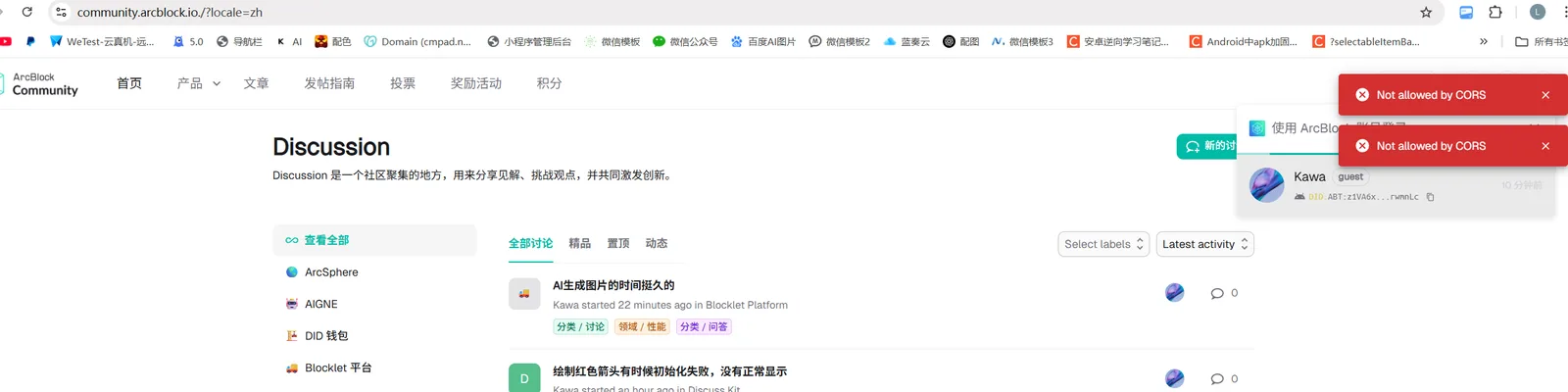This screenshot has height=392, width=1568.
Task: Open the Domain (cmpad.n... bookmark
Action: (417, 41)
